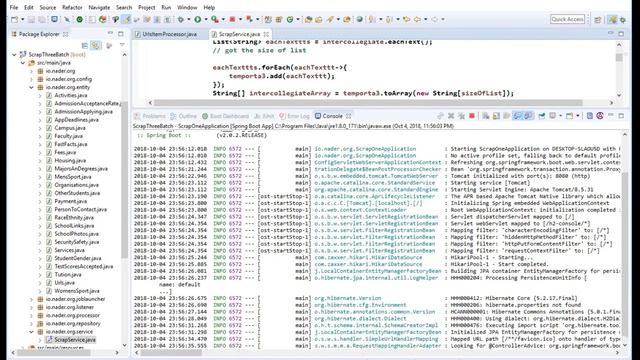Click the globe web browser toolbar icon

(x=359, y=19)
